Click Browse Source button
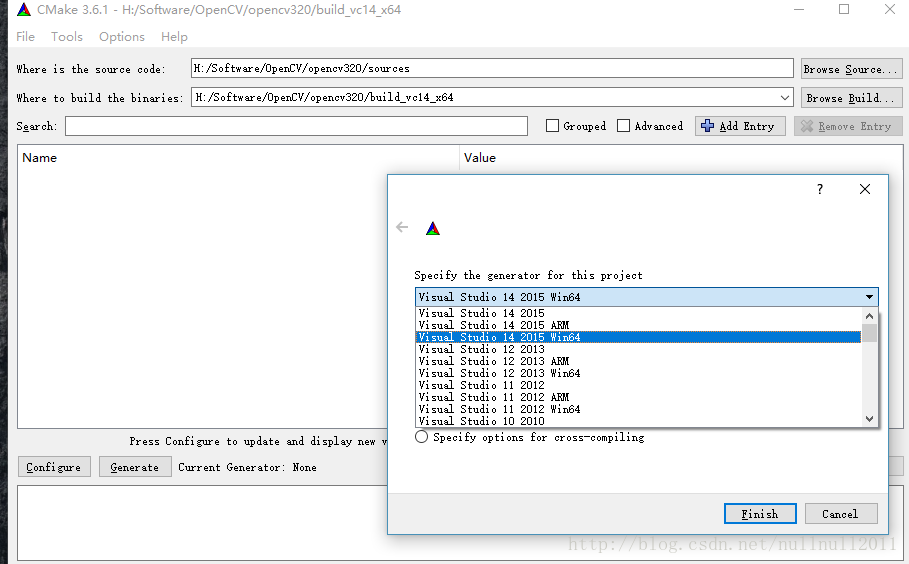 click(852, 69)
